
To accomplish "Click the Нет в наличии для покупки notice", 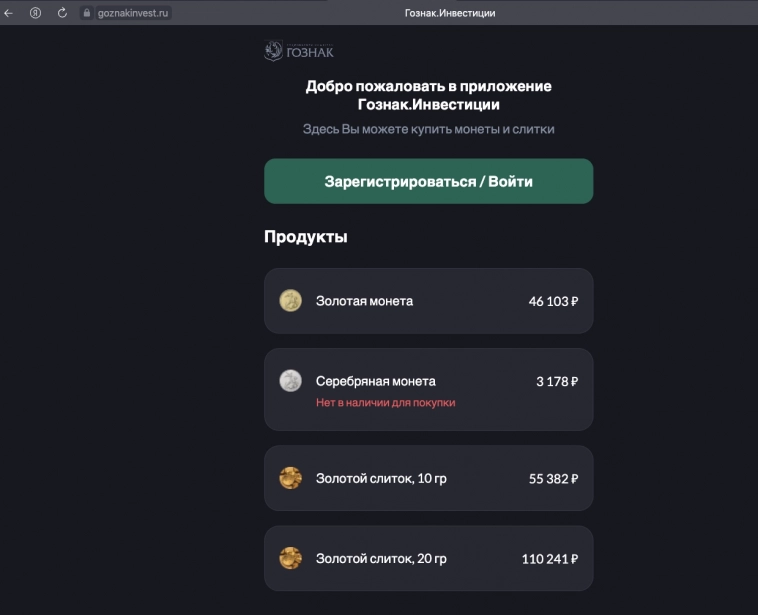I will click(x=385, y=402).
